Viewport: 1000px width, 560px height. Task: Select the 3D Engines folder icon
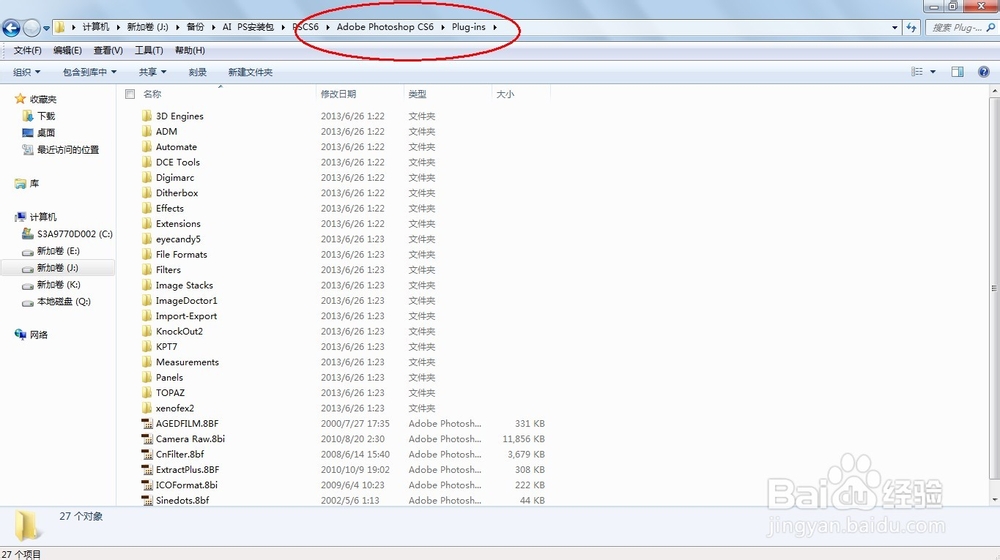[x=147, y=115]
